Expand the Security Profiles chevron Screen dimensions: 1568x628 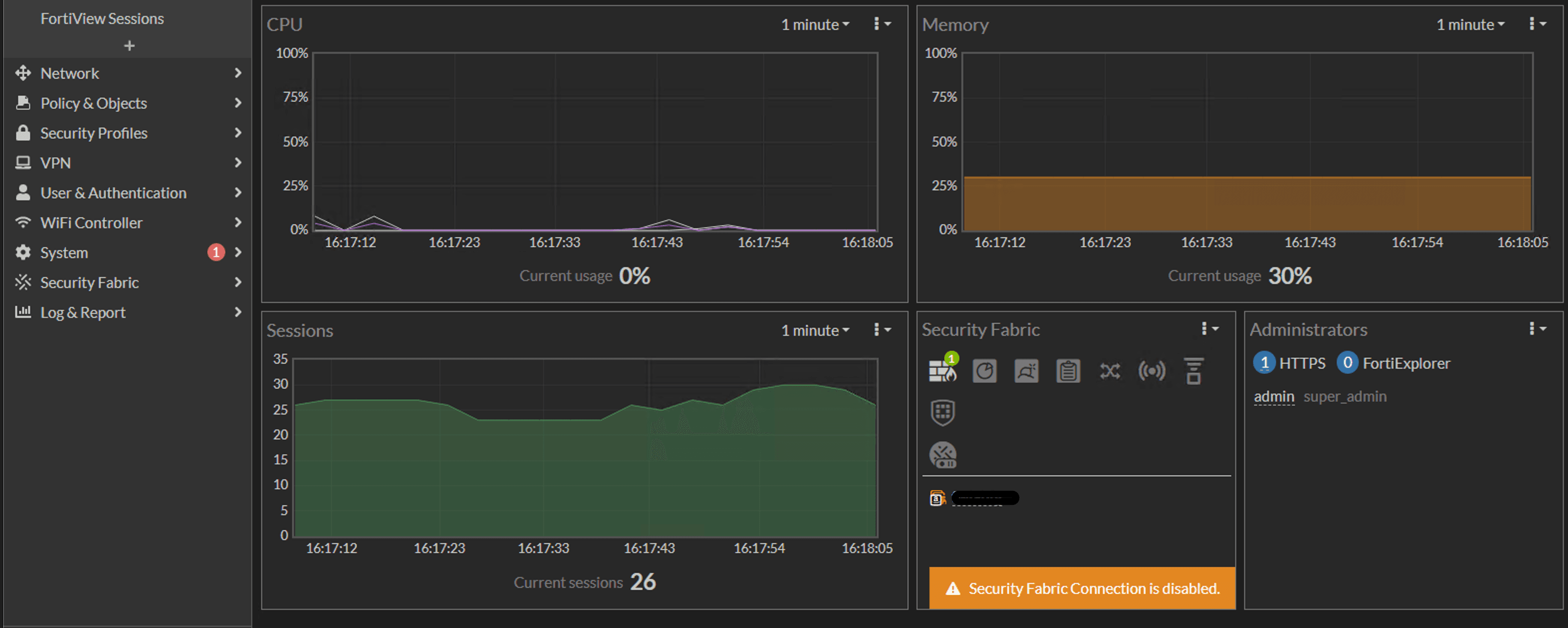pyautogui.click(x=238, y=133)
